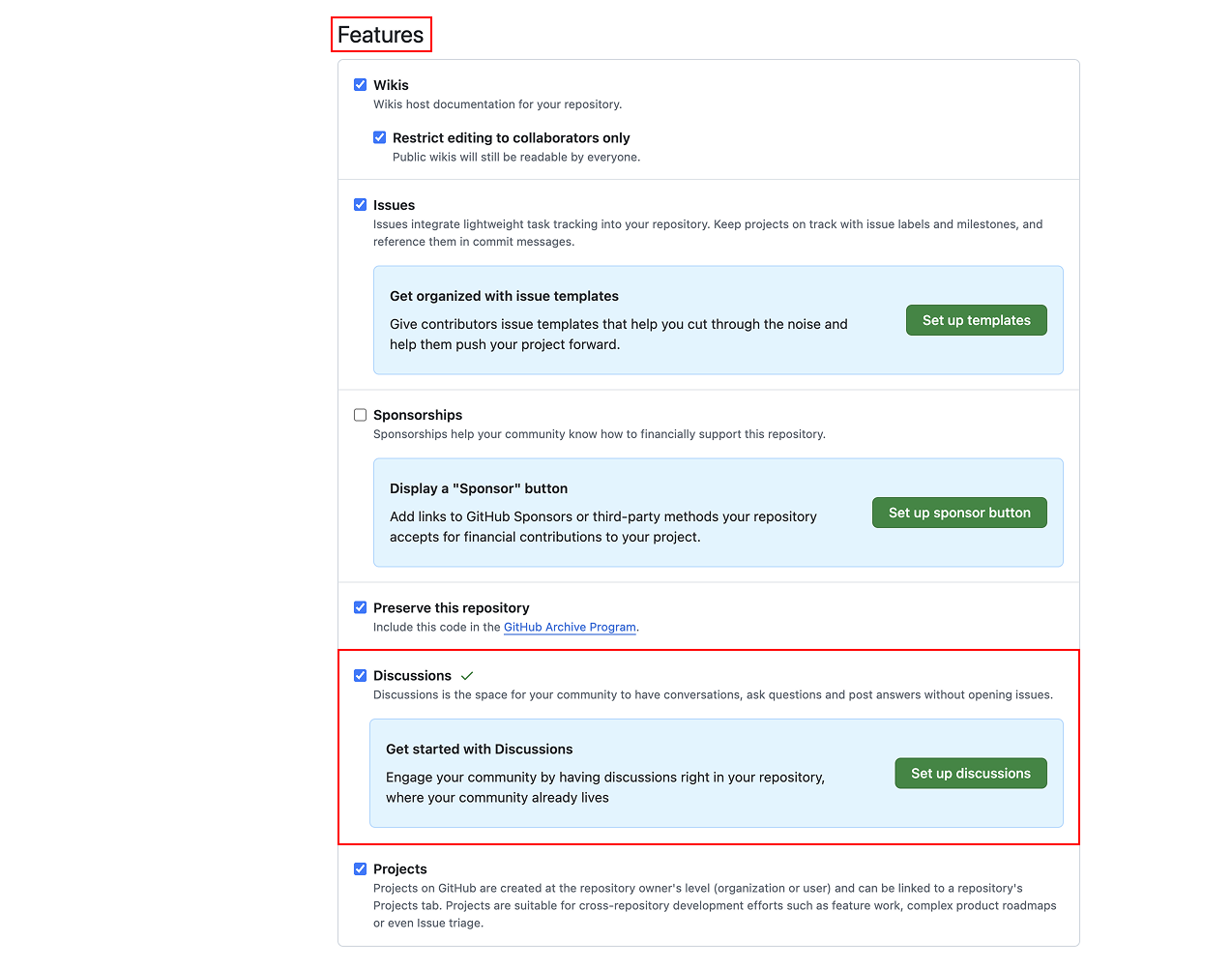Click the "Restrict editing to collaborators only" label
The height and width of the screenshot is (970, 1232).
(511, 137)
